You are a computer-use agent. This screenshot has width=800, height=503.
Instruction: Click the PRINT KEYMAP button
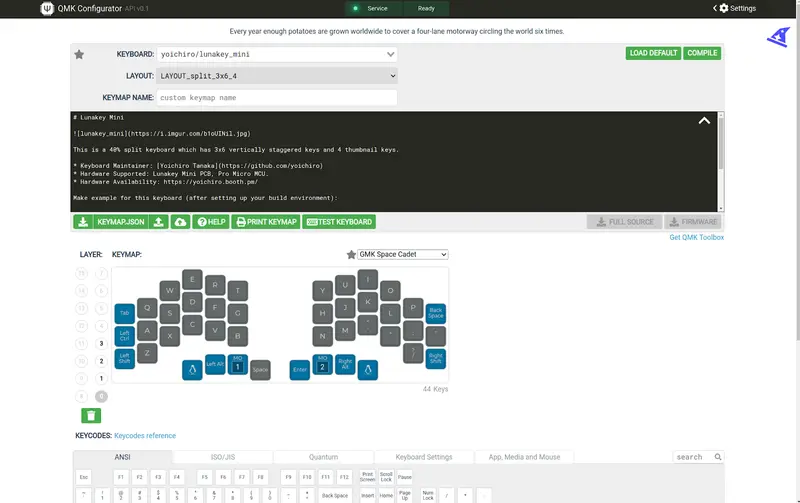(x=266, y=222)
